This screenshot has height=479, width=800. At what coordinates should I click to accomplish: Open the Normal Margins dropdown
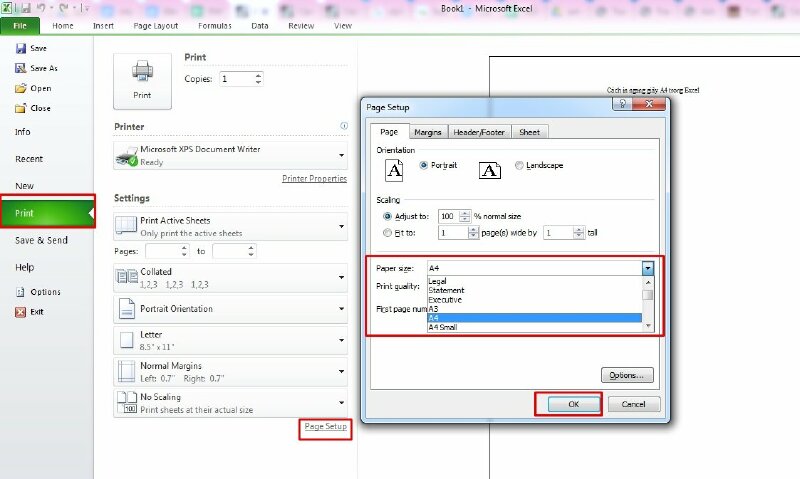point(341,373)
